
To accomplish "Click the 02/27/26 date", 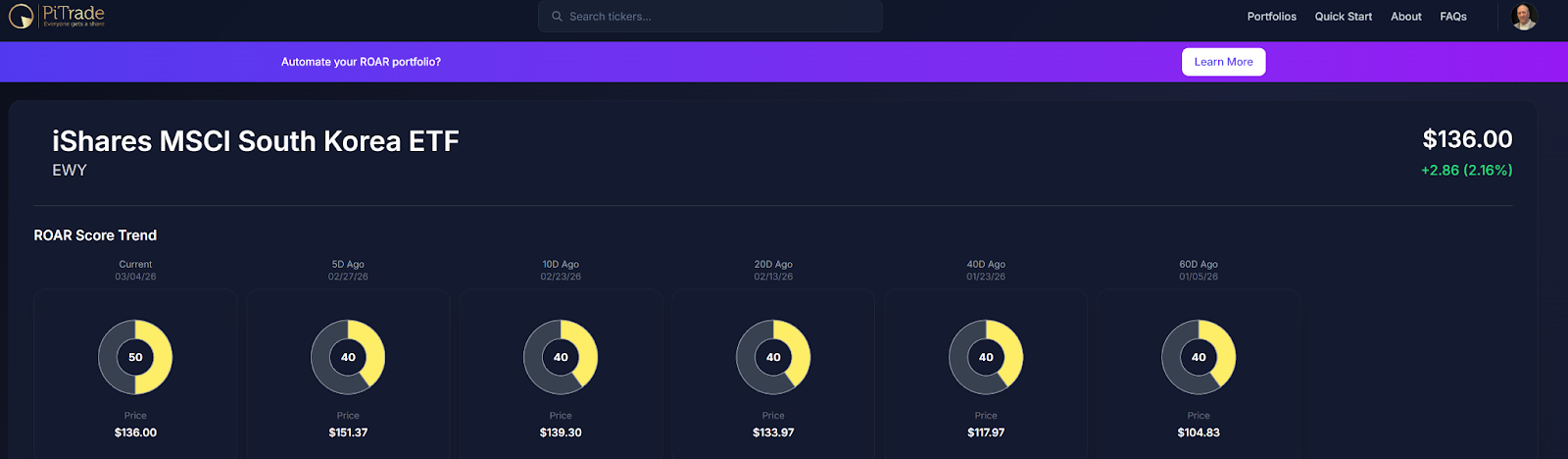I will click(x=348, y=277).
